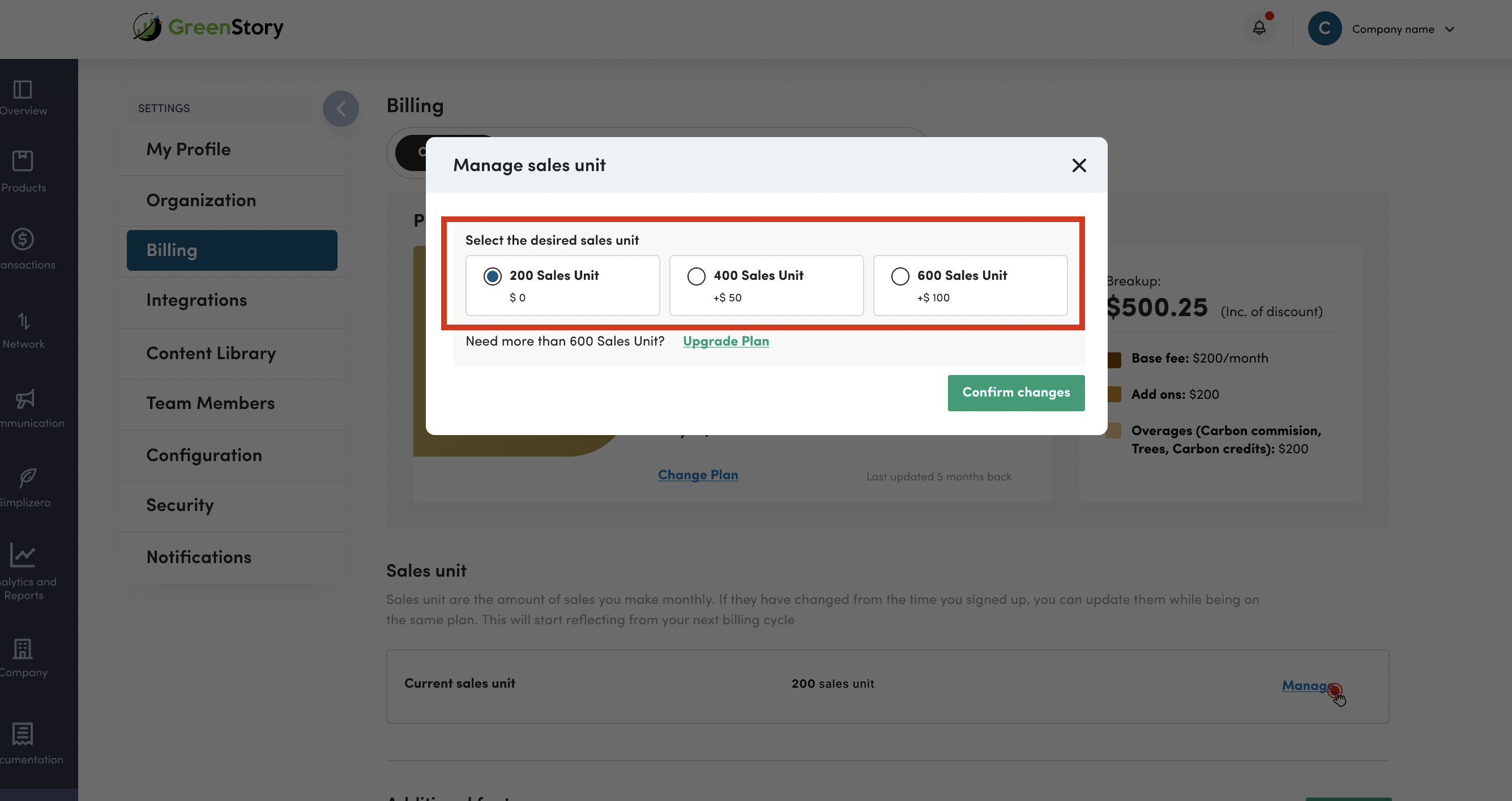Image resolution: width=1512 pixels, height=801 pixels.
Task: Click the Overview sidebar icon
Action: click(22, 90)
